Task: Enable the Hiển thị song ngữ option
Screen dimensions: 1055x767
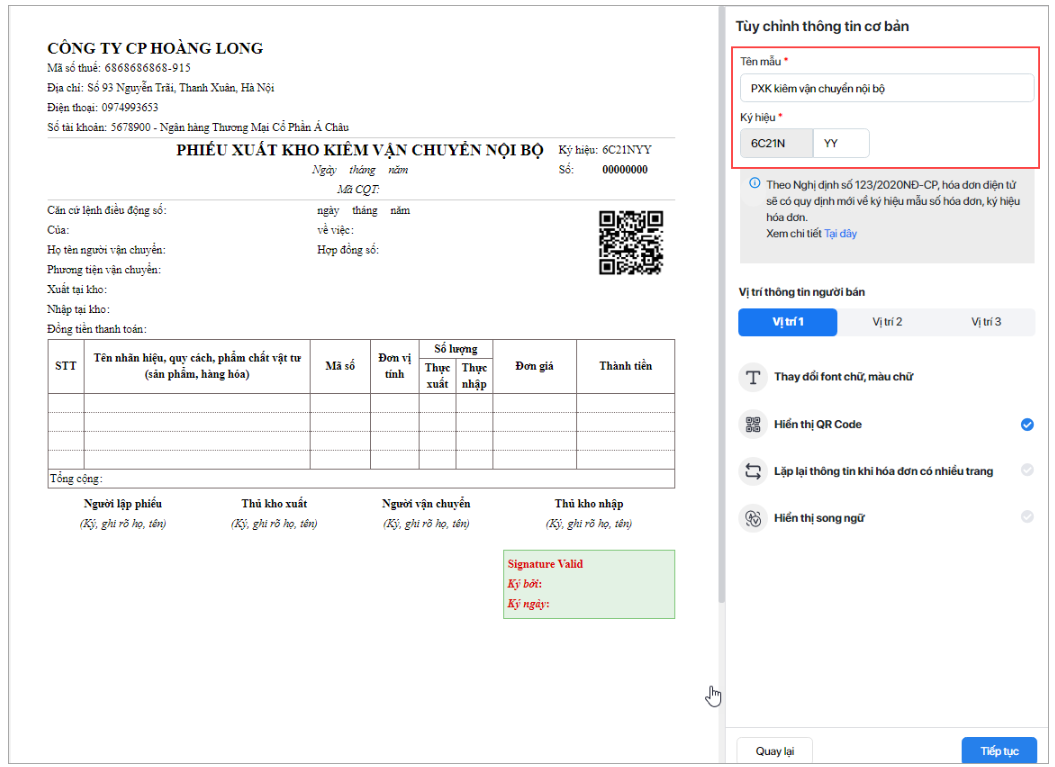Action: (x=1027, y=518)
